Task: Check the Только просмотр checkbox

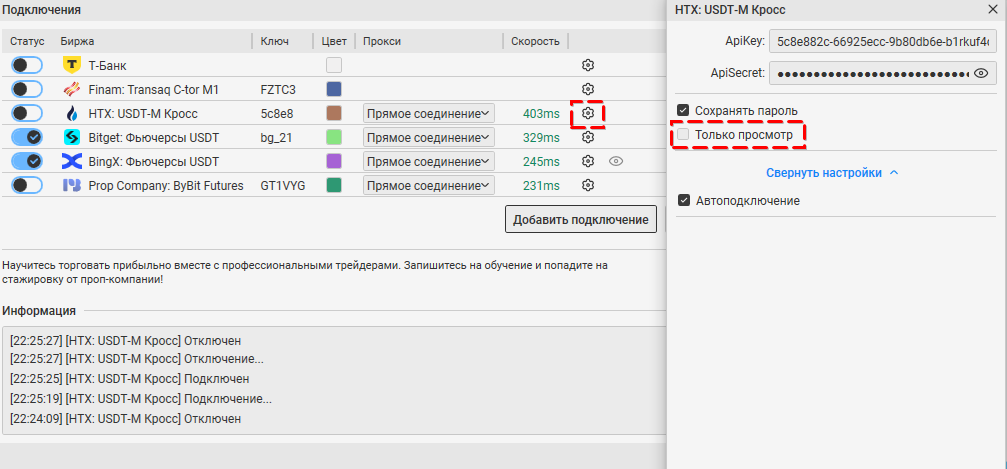Action: 684,134
